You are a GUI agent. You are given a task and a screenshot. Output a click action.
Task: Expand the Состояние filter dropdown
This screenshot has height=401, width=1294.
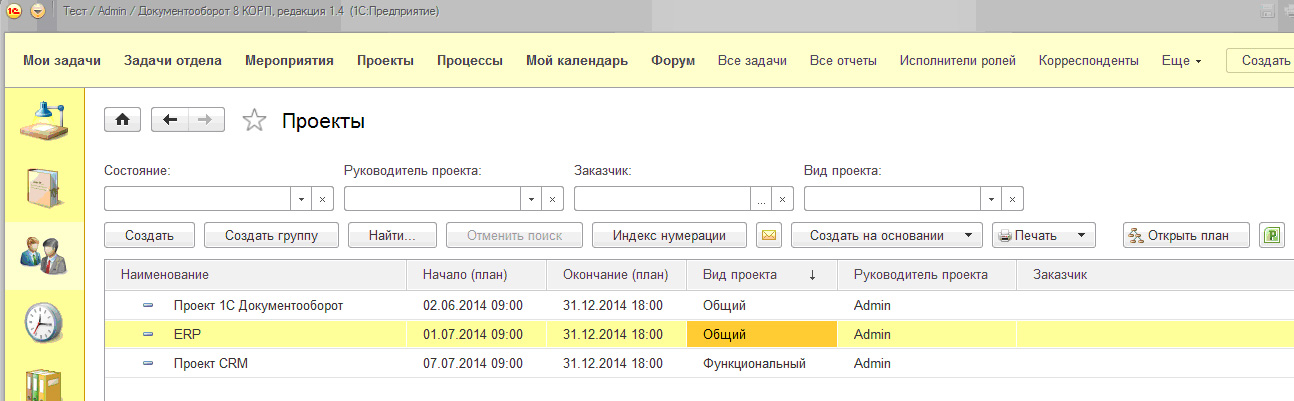coord(301,199)
